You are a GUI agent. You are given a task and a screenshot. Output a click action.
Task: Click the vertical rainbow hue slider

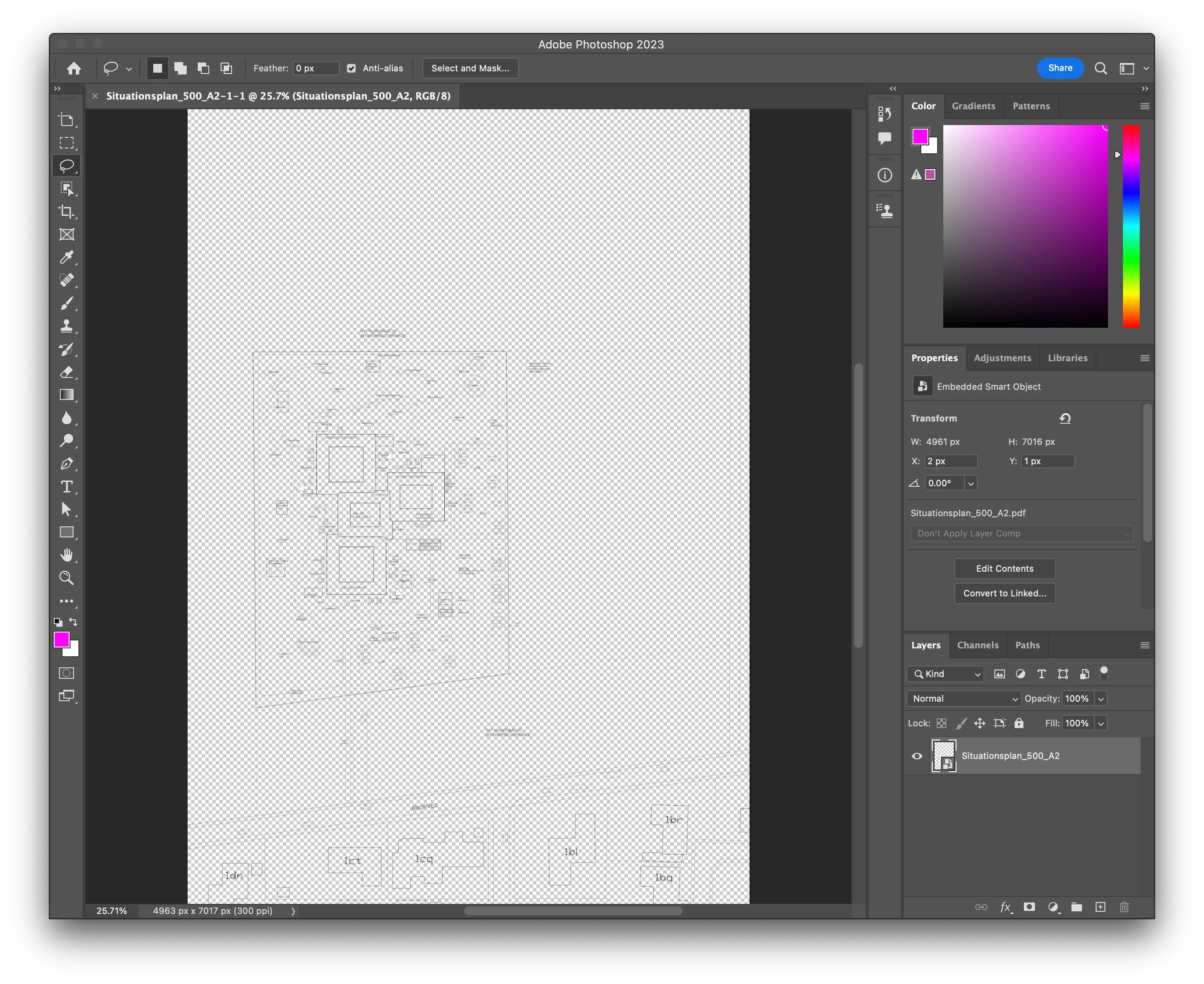point(1131,227)
